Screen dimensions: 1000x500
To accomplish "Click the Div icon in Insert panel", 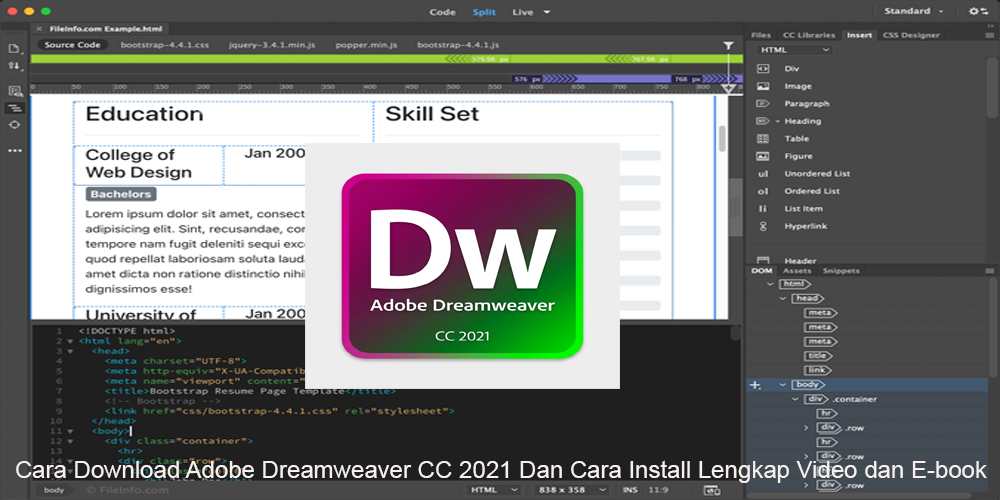I will point(763,68).
